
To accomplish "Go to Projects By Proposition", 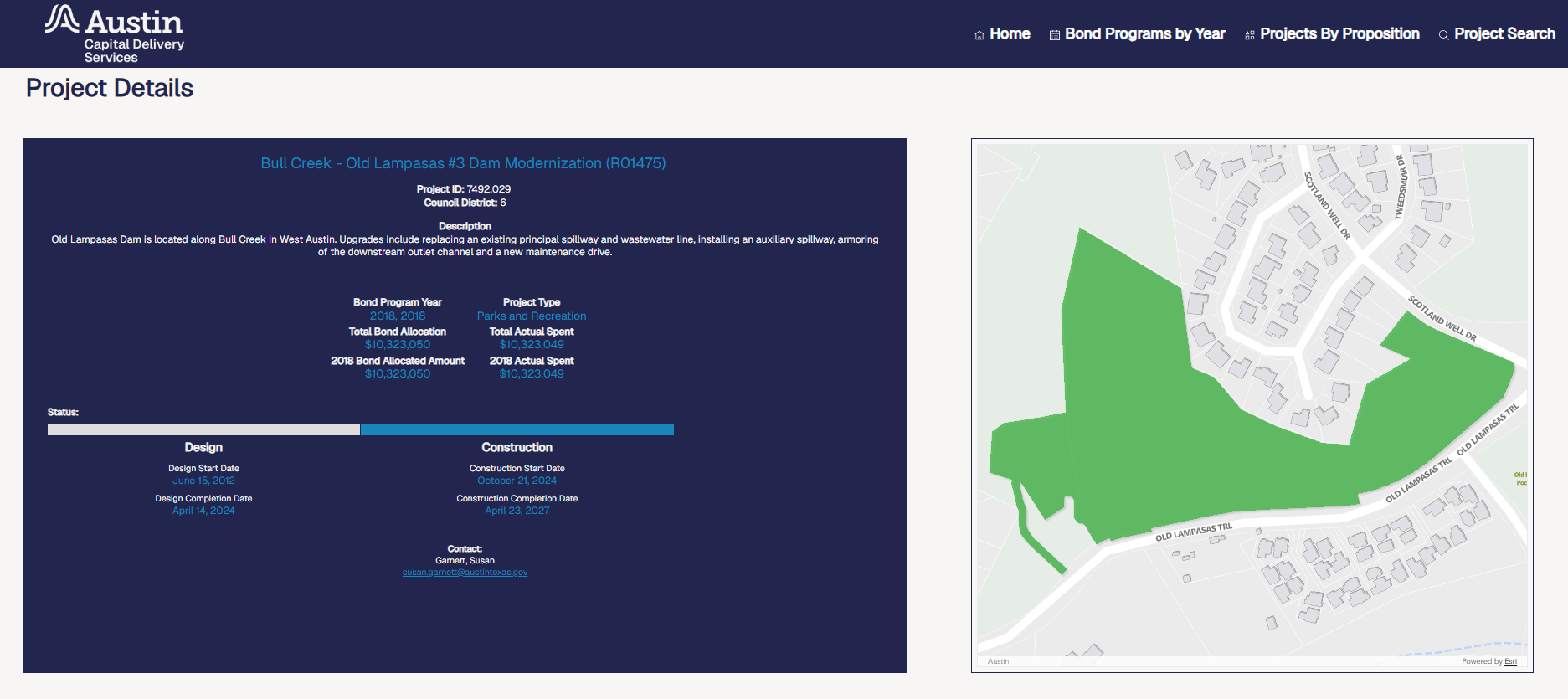I will click(1339, 33).
